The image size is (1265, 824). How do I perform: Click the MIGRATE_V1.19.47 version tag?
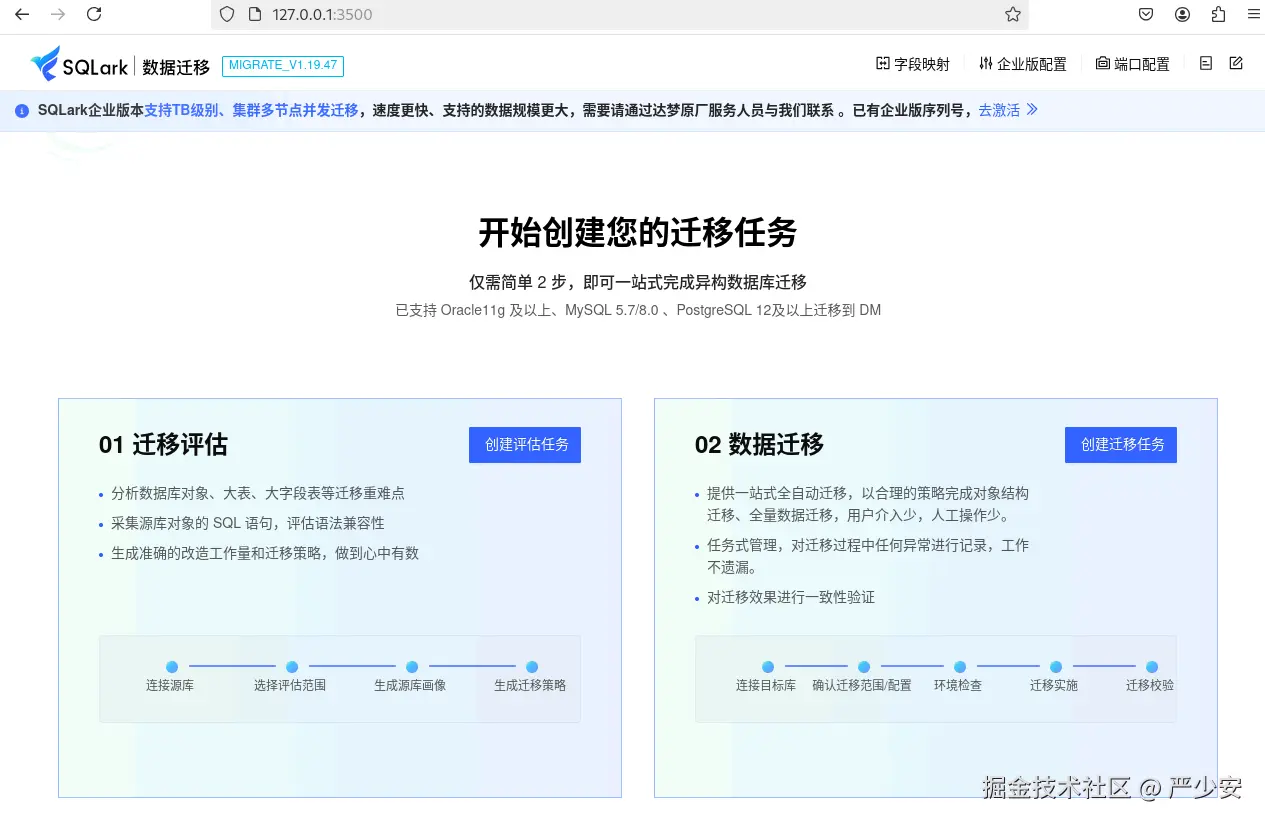coord(283,66)
